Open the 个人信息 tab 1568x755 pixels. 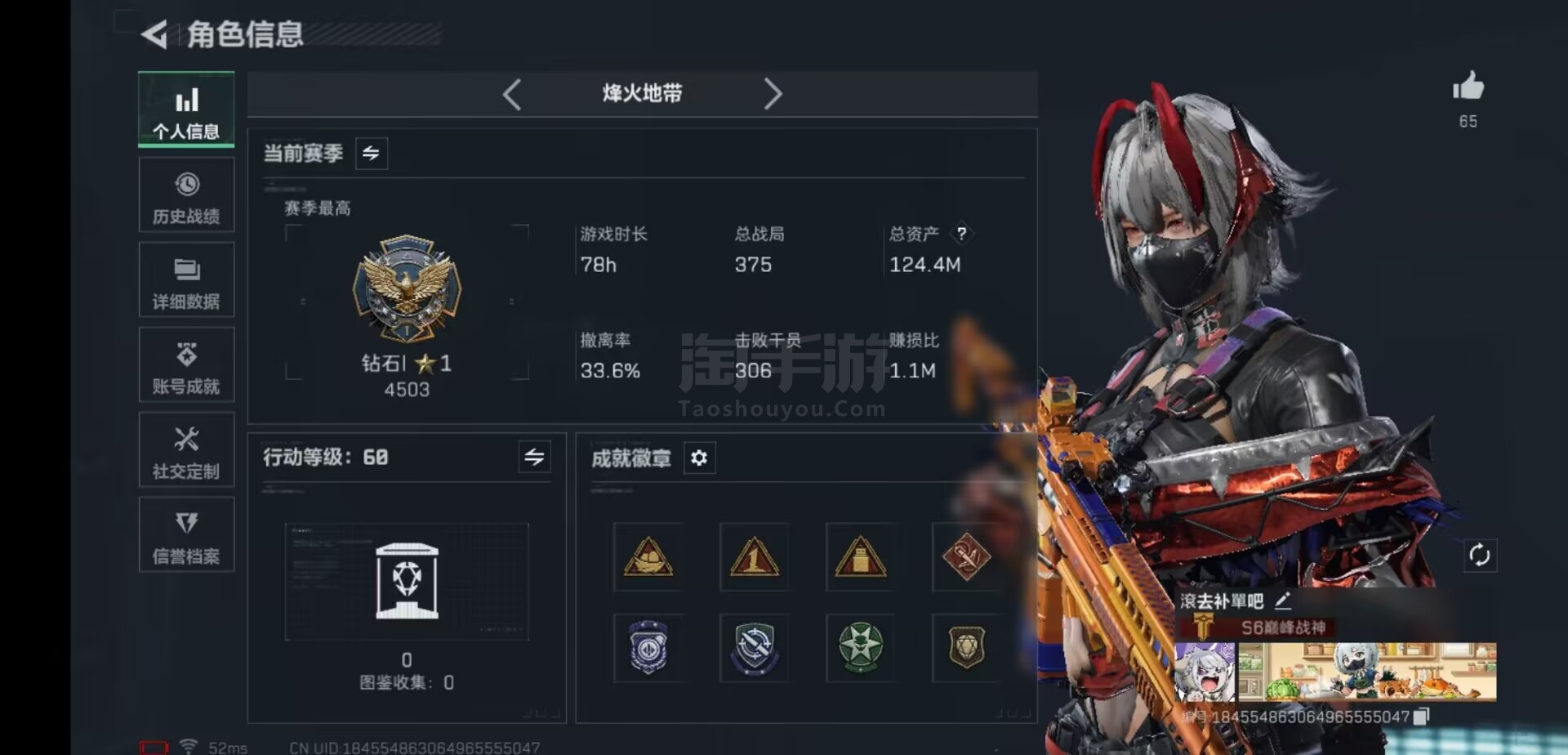[186, 109]
